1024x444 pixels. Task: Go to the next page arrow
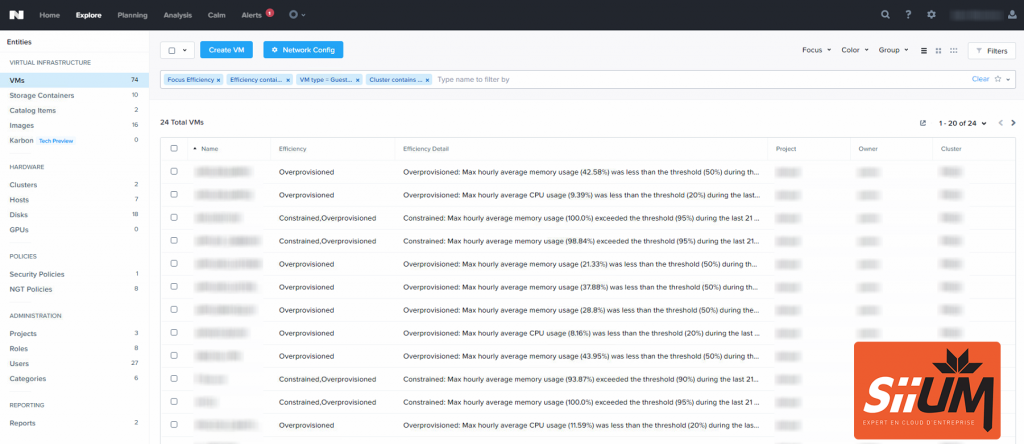(1013, 123)
